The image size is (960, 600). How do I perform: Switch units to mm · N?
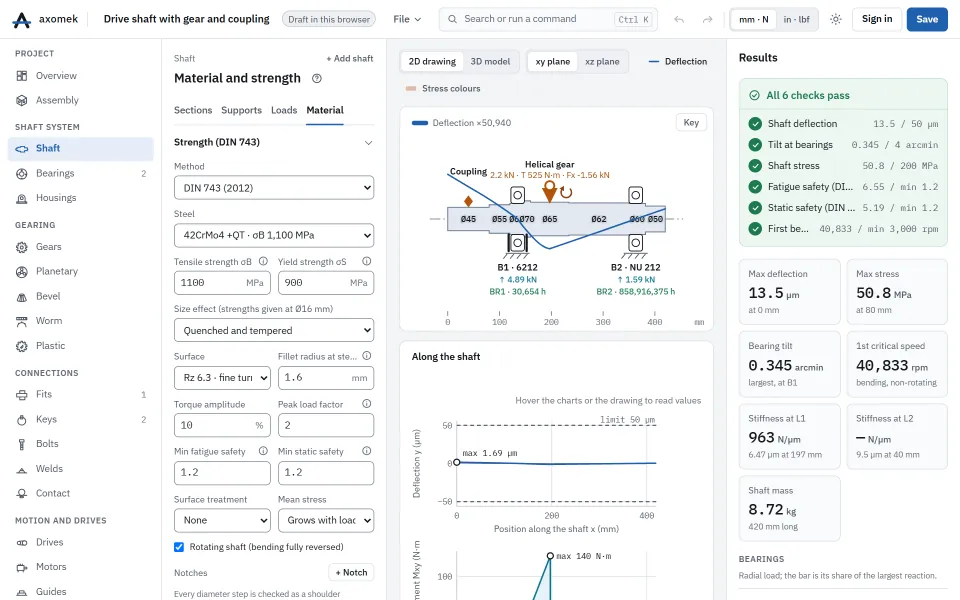(754, 20)
